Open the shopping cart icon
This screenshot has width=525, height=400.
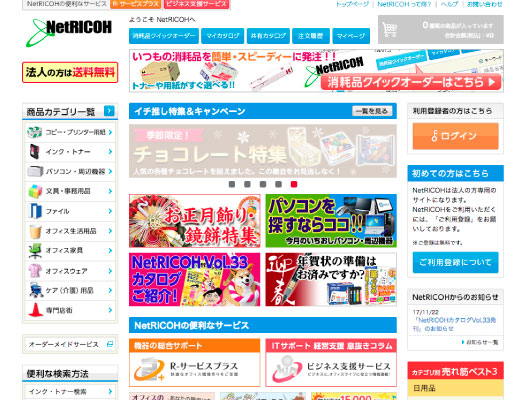point(390,29)
